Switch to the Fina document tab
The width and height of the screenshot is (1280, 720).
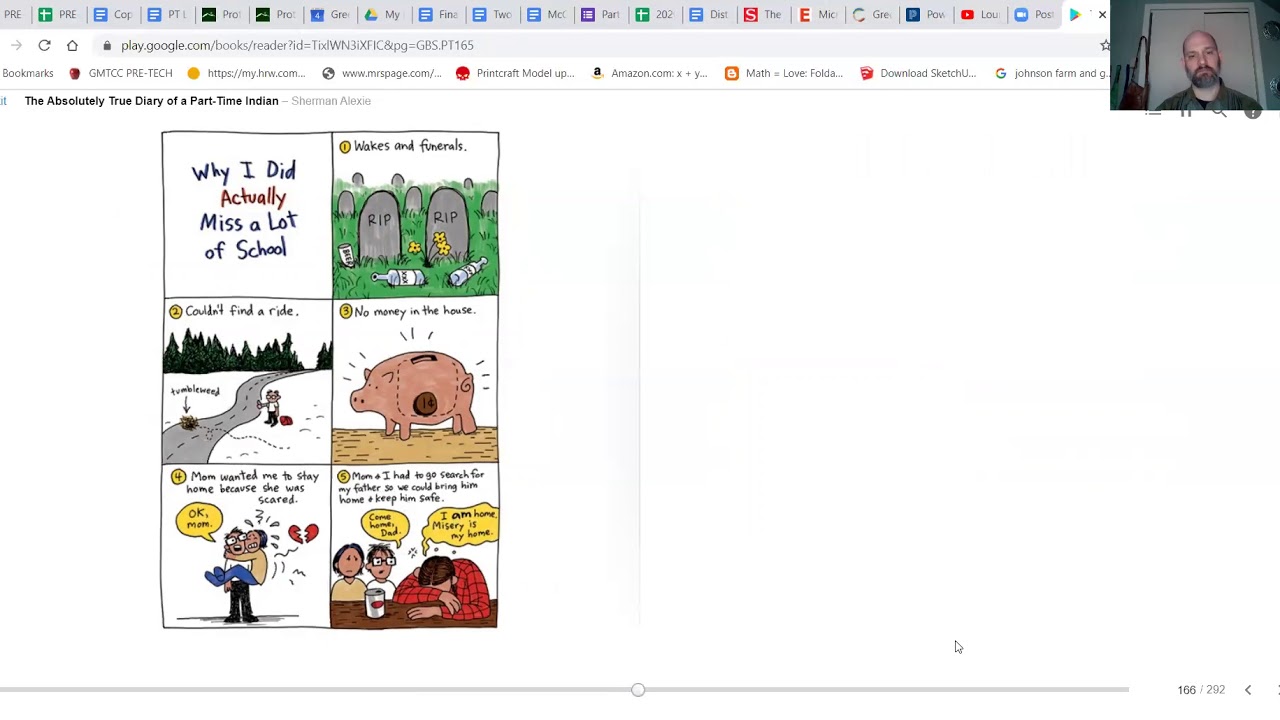(436, 15)
